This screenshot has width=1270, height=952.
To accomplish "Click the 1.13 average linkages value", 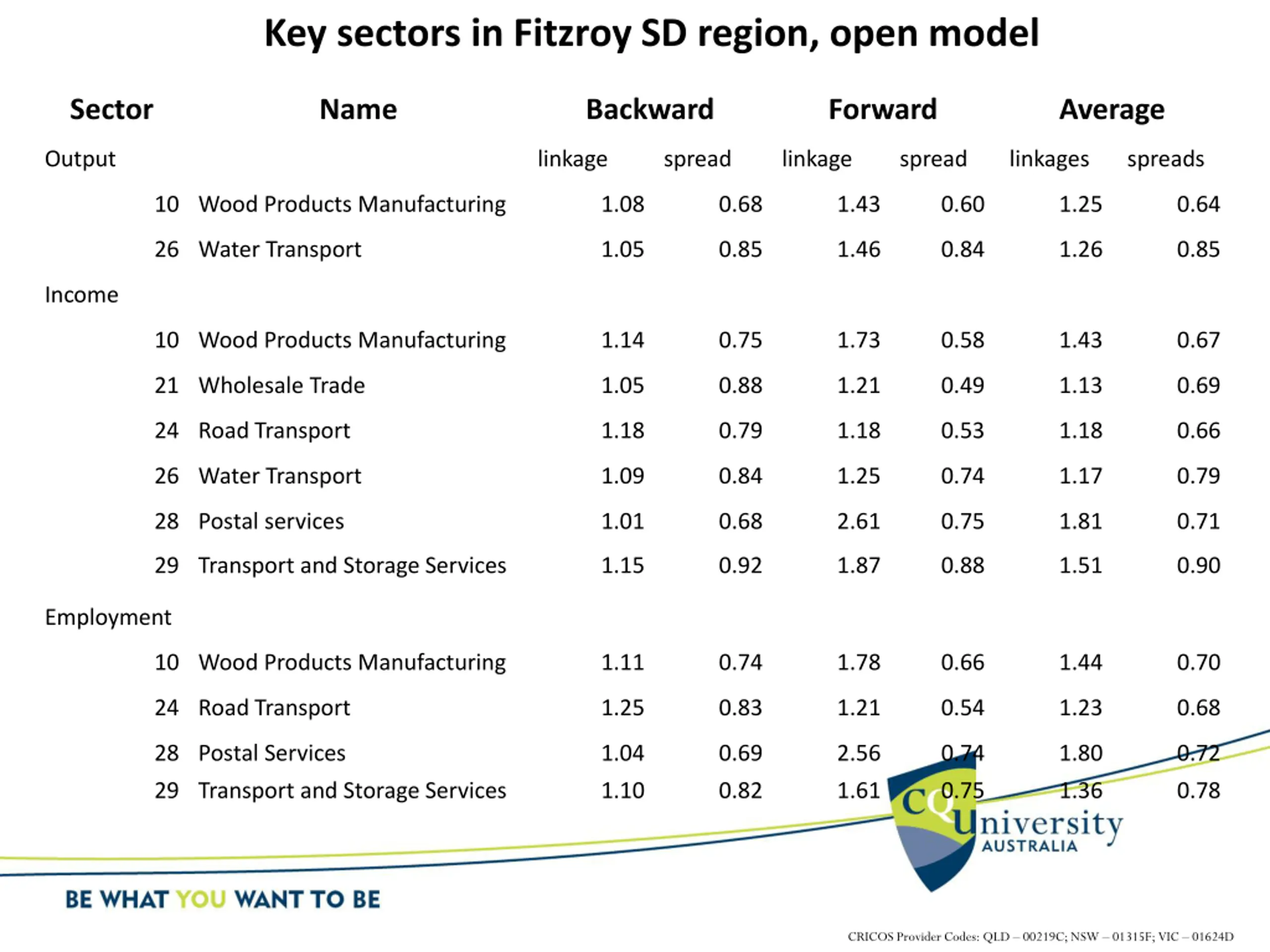I will pyautogui.click(x=1080, y=386).
